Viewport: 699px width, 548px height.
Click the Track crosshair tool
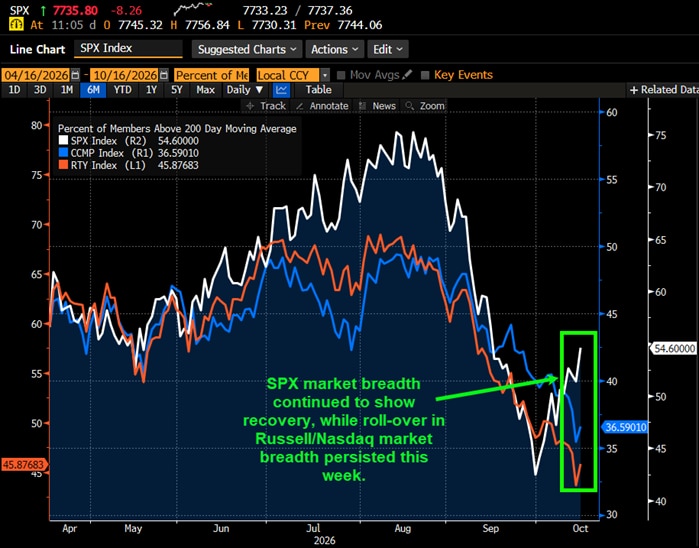coord(266,106)
